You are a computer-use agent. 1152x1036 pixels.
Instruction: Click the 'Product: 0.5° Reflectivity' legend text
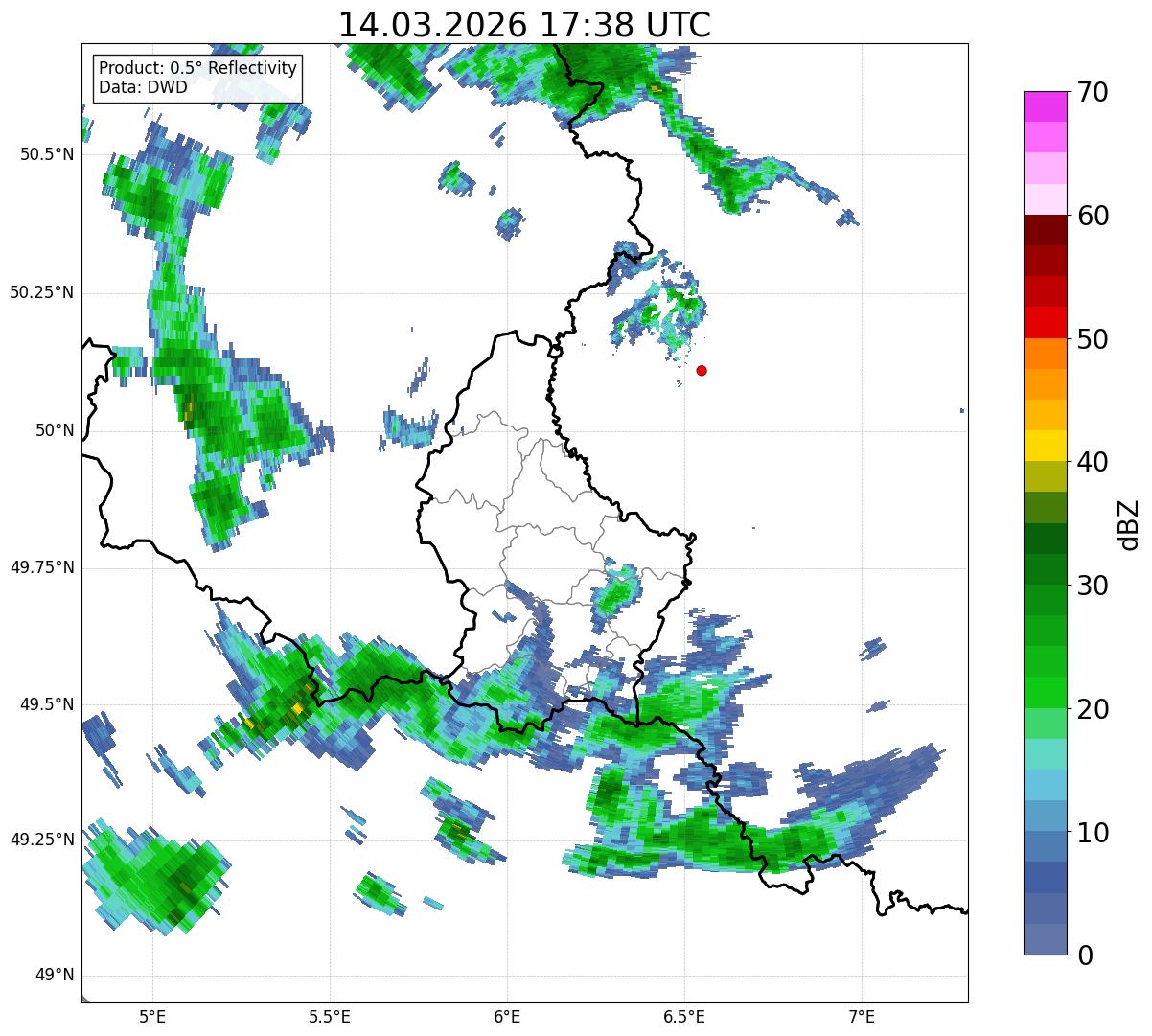point(197,69)
